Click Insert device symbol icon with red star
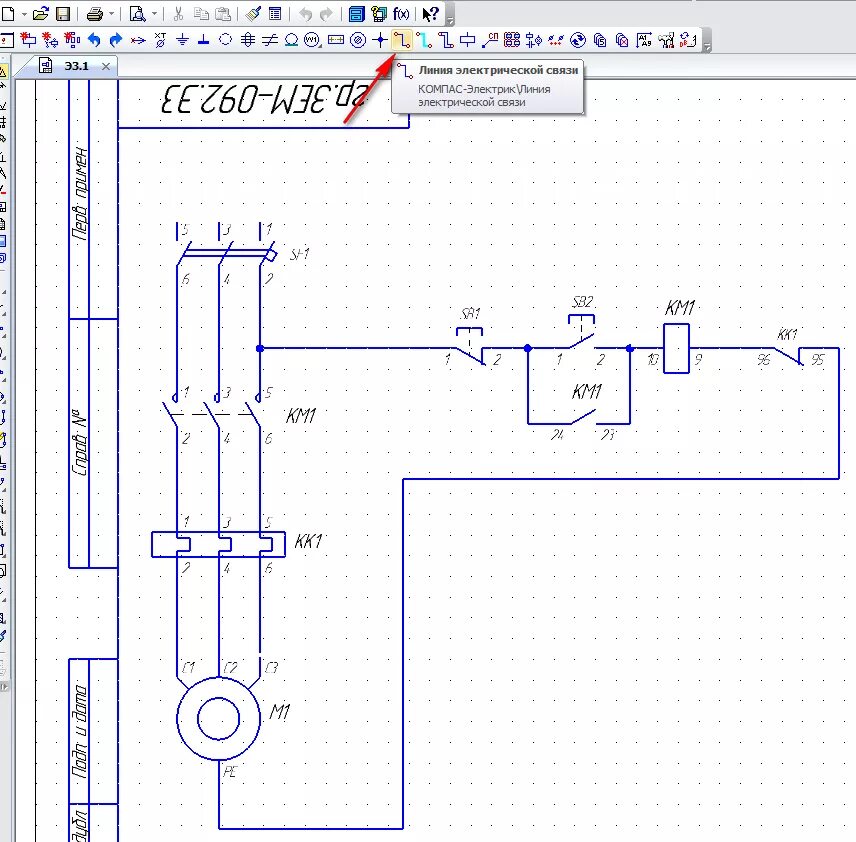This screenshot has height=842, width=856. pyautogui.click(x=28, y=40)
